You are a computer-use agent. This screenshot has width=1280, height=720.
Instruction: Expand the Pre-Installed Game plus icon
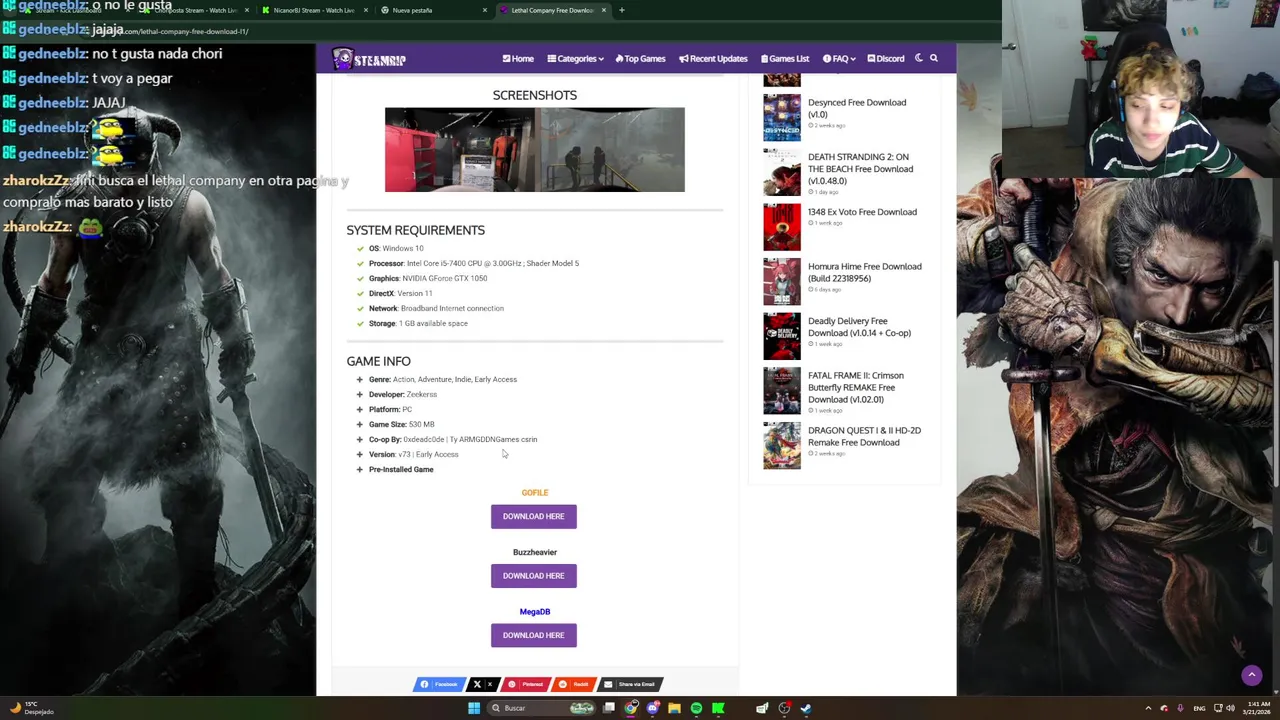click(360, 470)
